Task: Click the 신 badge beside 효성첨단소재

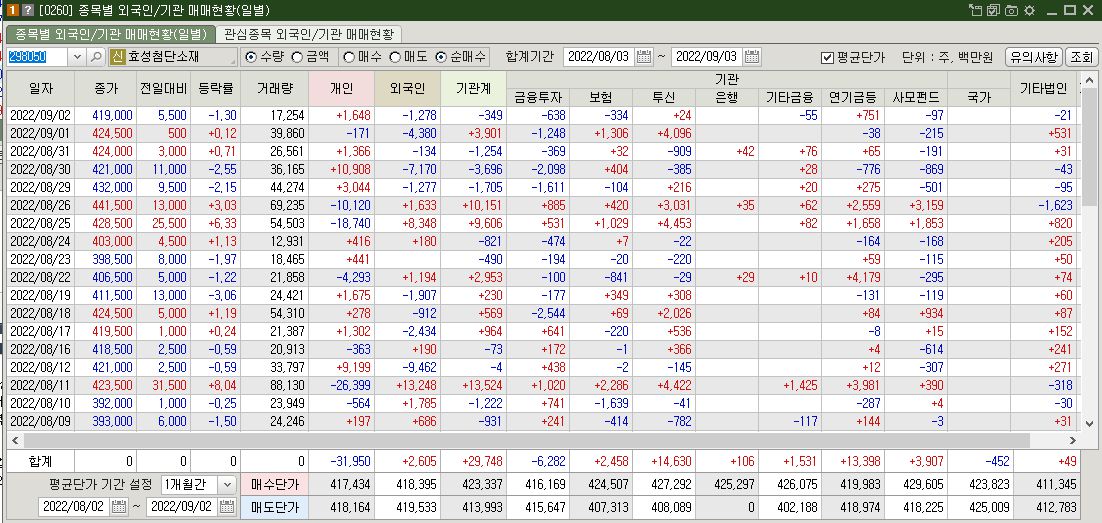Action: point(117,57)
